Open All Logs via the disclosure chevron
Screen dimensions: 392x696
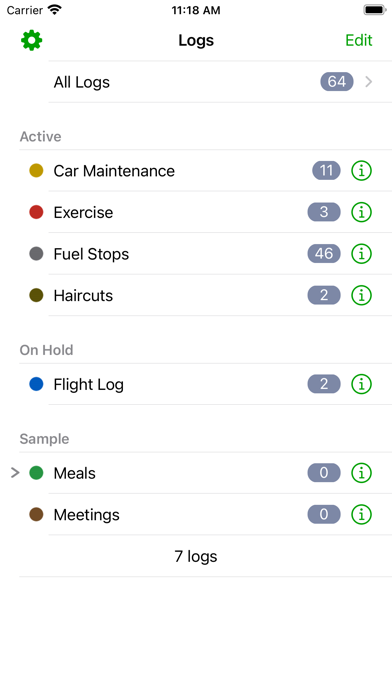(x=368, y=82)
